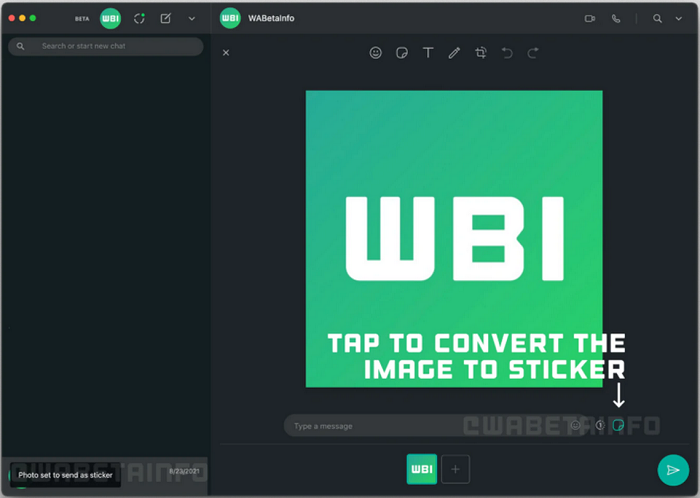Add another image with plus button
The image size is (700, 498).
455,468
